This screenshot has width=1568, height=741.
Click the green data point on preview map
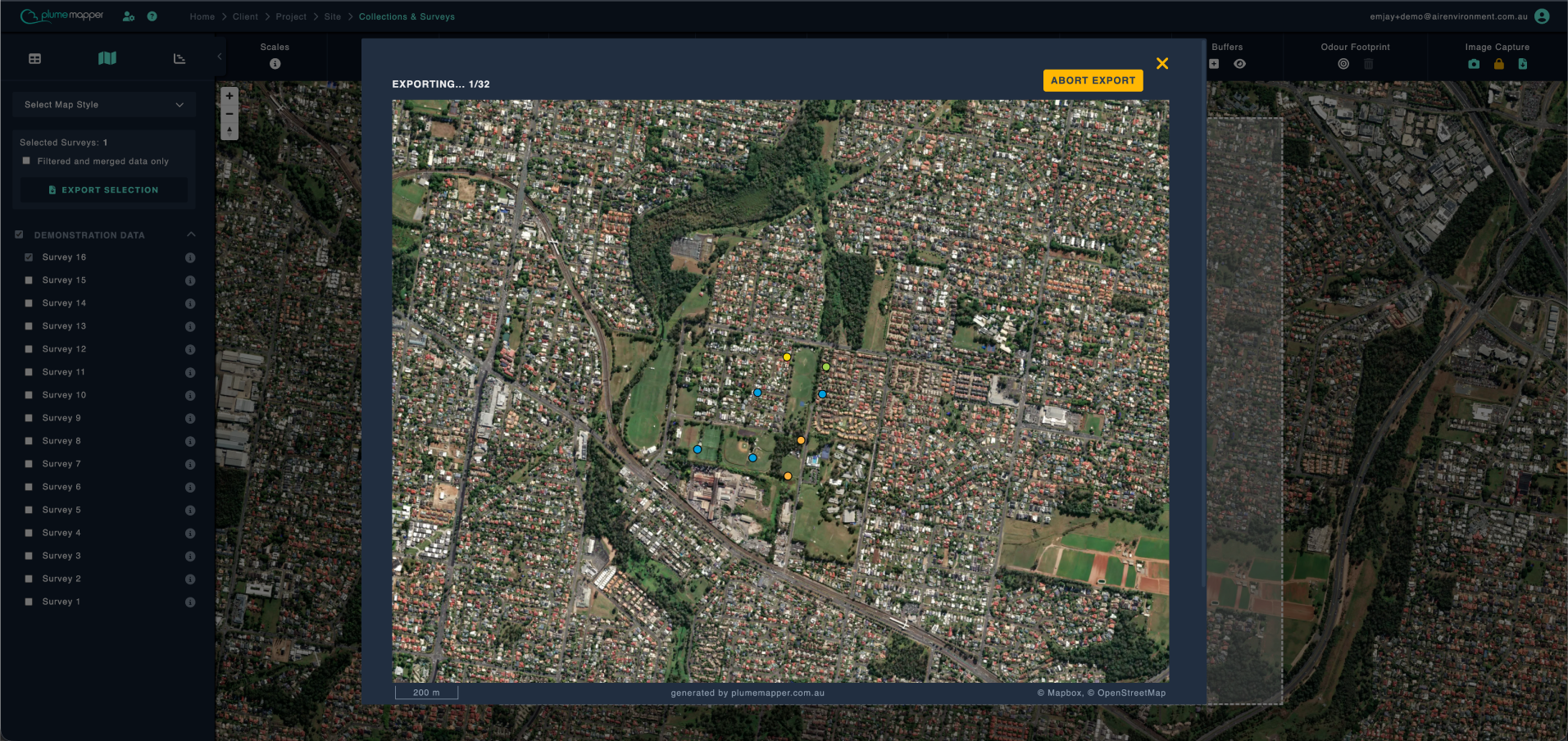pyautogui.click(x=826, y=367)
